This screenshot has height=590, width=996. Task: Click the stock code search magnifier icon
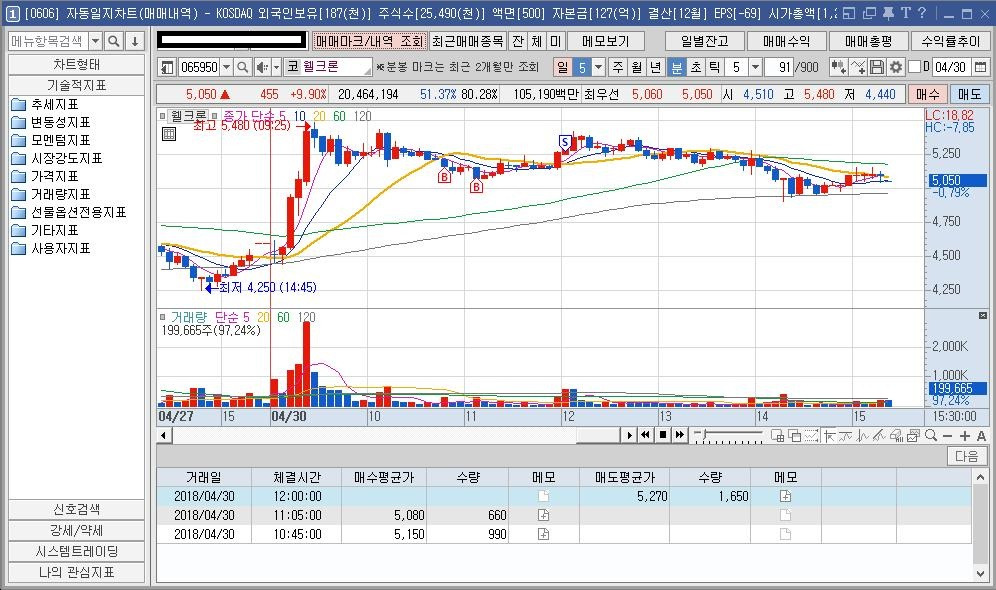(x=242, y=67)
